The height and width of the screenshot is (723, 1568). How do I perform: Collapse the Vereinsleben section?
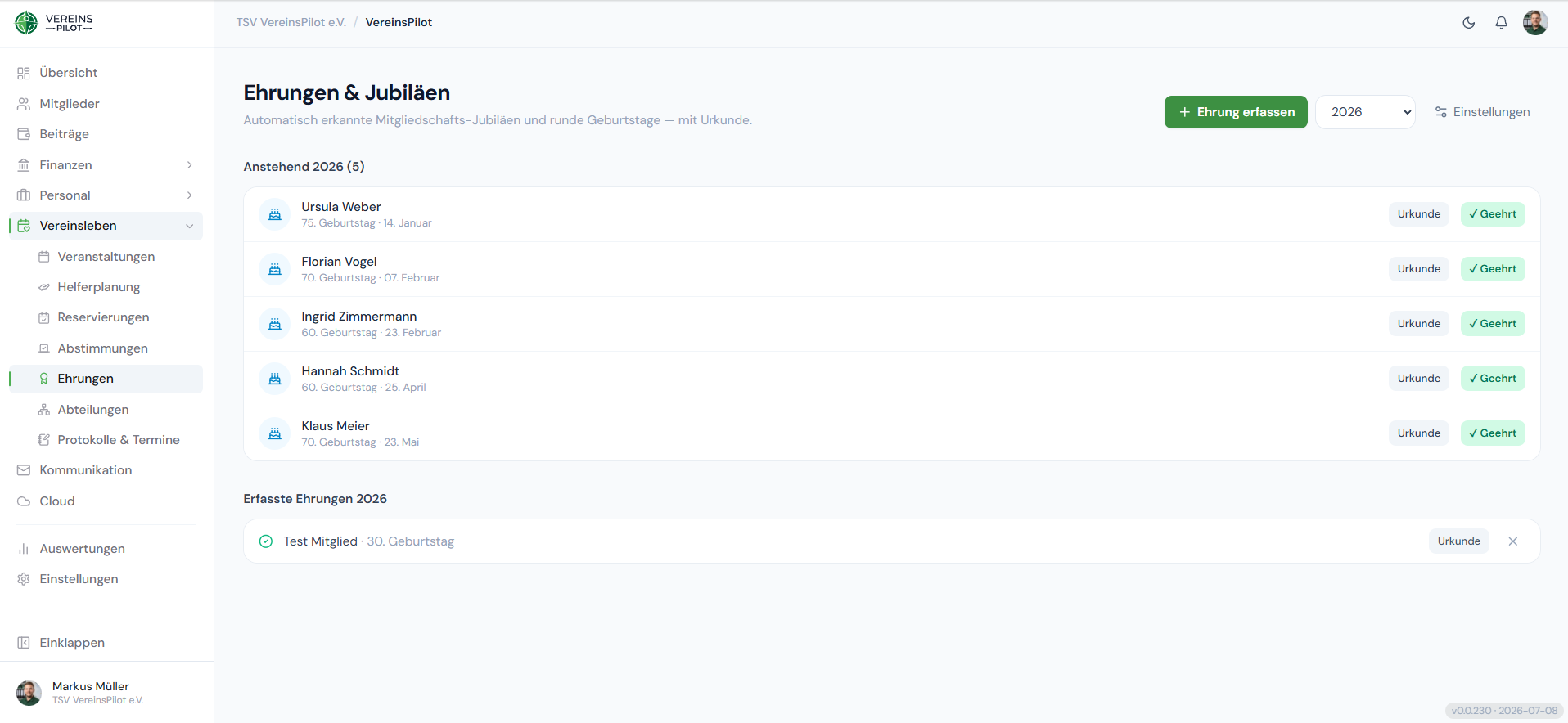[106, 226]
